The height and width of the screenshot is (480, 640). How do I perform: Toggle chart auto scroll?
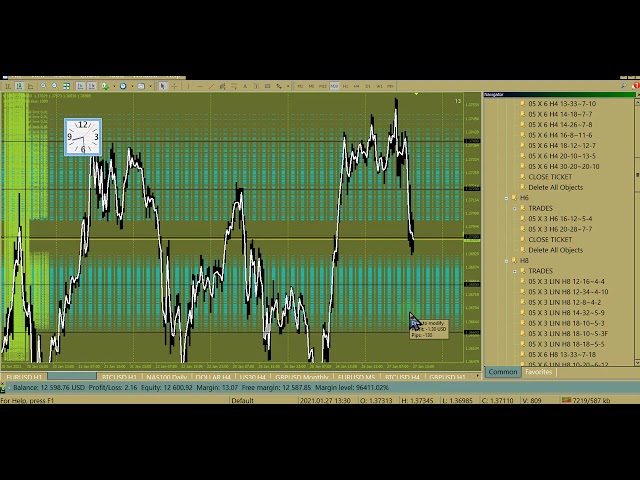[x=79, y=87]
